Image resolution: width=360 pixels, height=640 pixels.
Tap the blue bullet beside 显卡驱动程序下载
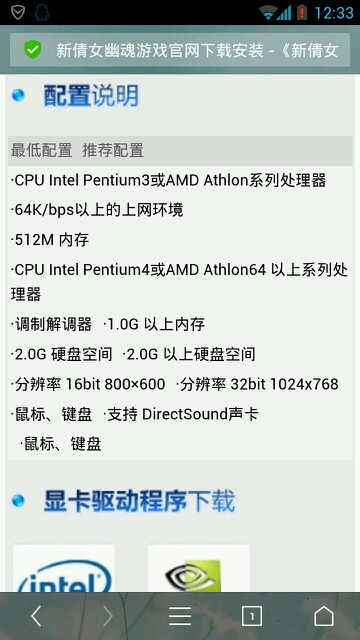coord(18,501)
